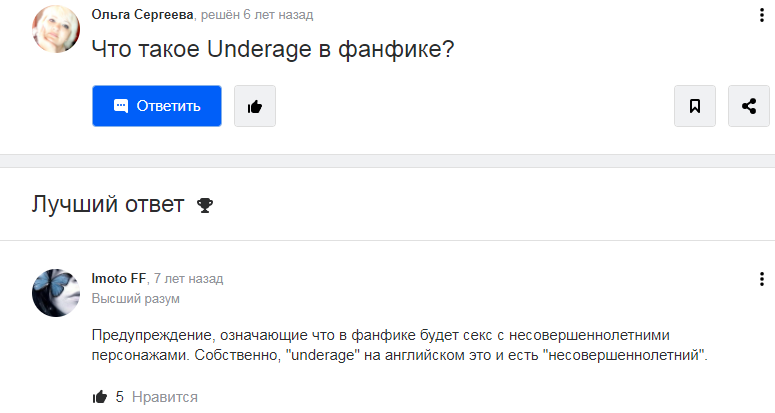
Task: Click the question title about Underage
Action: click(x=273, y=48)
